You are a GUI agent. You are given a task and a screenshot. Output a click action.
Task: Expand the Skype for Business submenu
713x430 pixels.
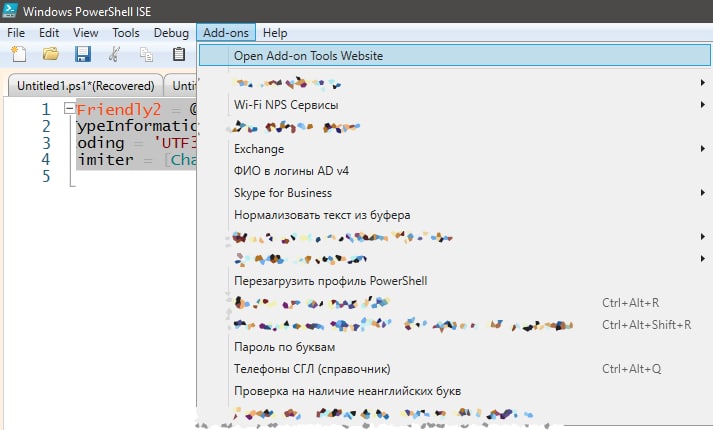(455, 193)
